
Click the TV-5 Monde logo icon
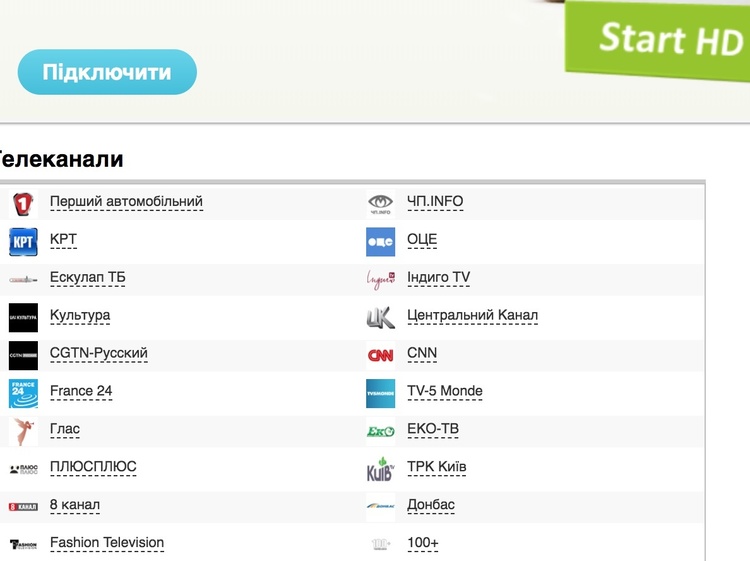point(380,392)
